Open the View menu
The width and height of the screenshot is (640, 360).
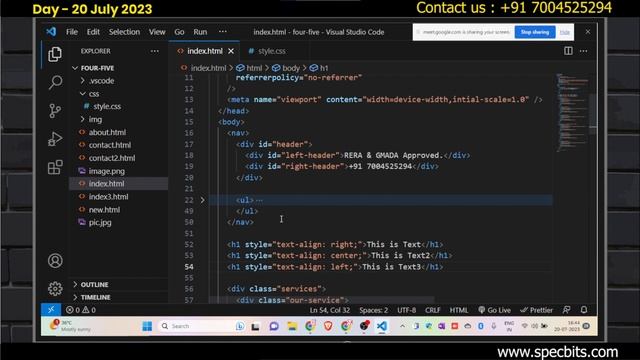tap(157, 32)
